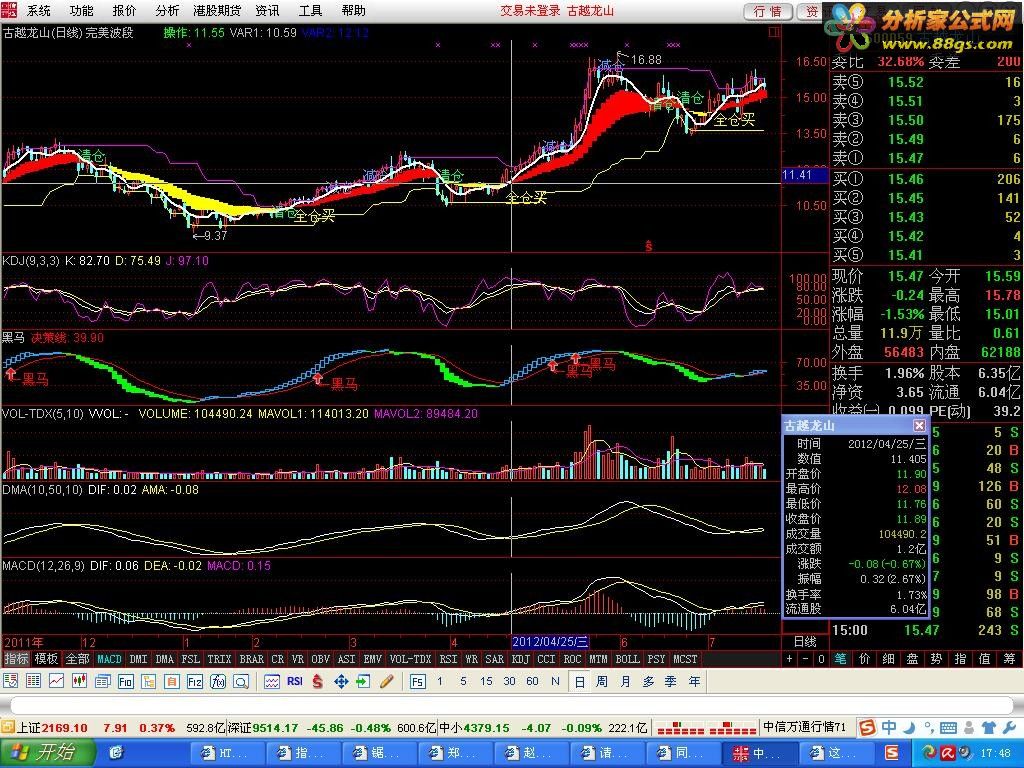This screenshot has width=1024, height=768.
Task: Open the 资讯 menu
Action: click(x=267, y=10)
